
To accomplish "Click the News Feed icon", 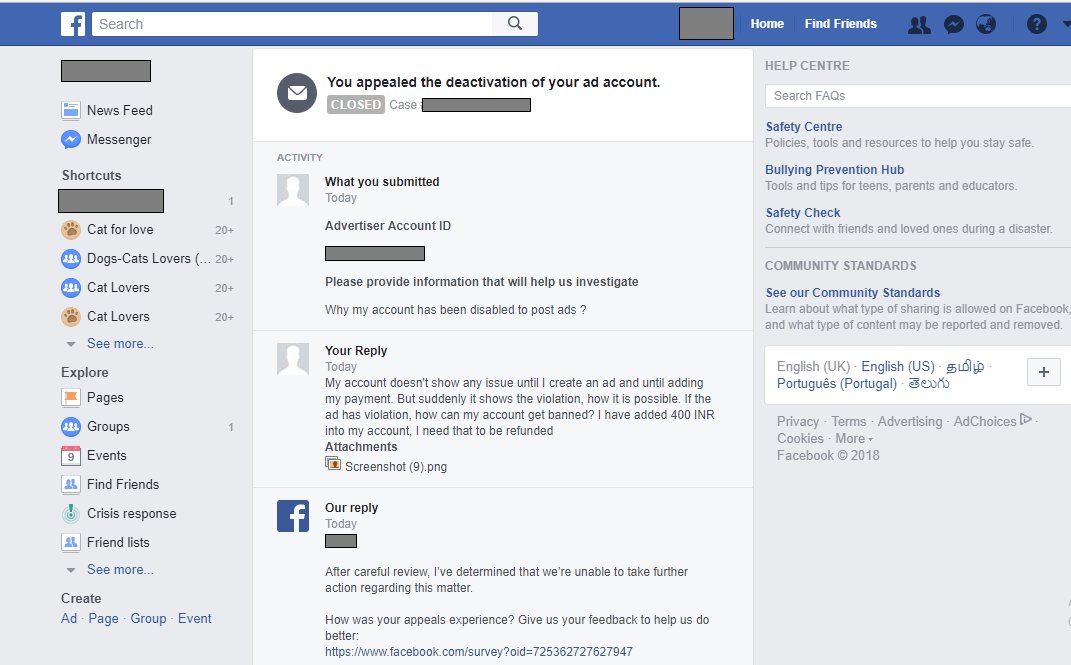I will 70,110.
